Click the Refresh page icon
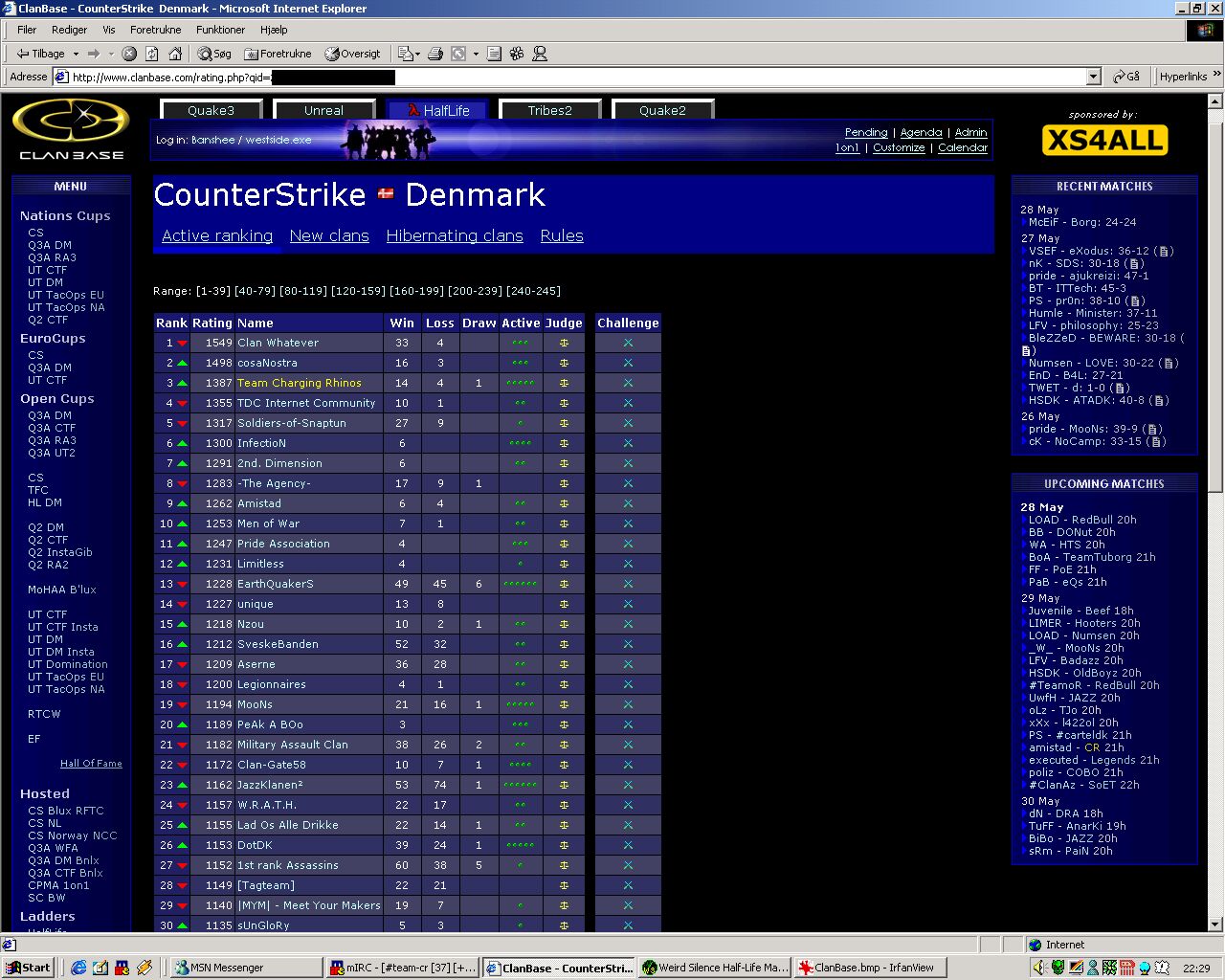Image resolution: width=1225 pixels, height=980 pixels. click(x=152, y=54)
